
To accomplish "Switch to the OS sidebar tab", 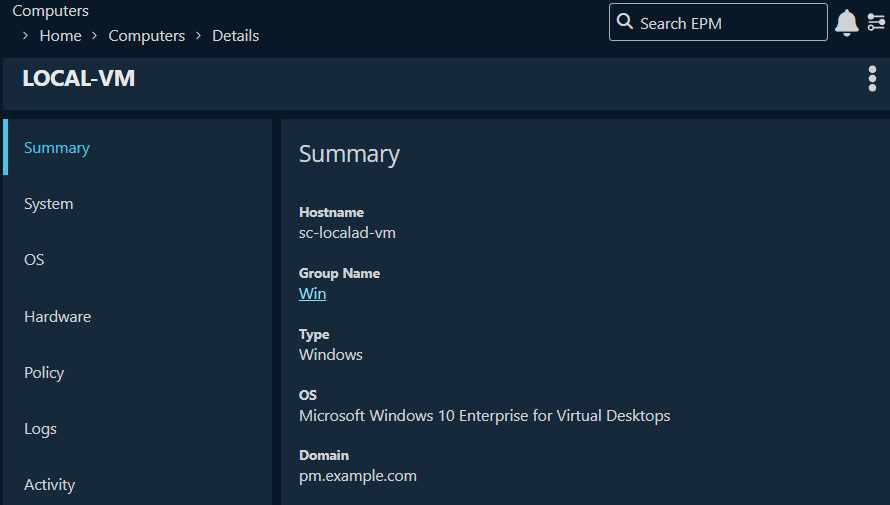I will point(137,259).
